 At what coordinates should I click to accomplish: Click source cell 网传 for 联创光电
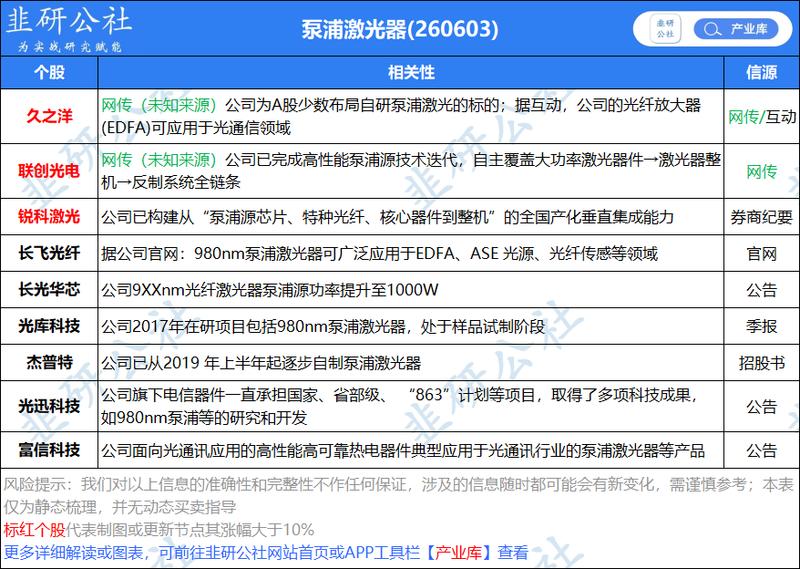[761, 171]
